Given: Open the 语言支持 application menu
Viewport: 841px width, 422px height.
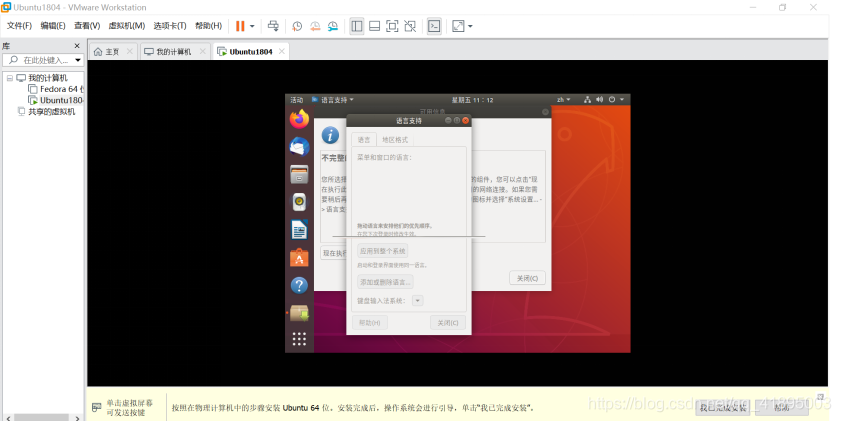Looking at the screenshot, I should pos(333,100).
